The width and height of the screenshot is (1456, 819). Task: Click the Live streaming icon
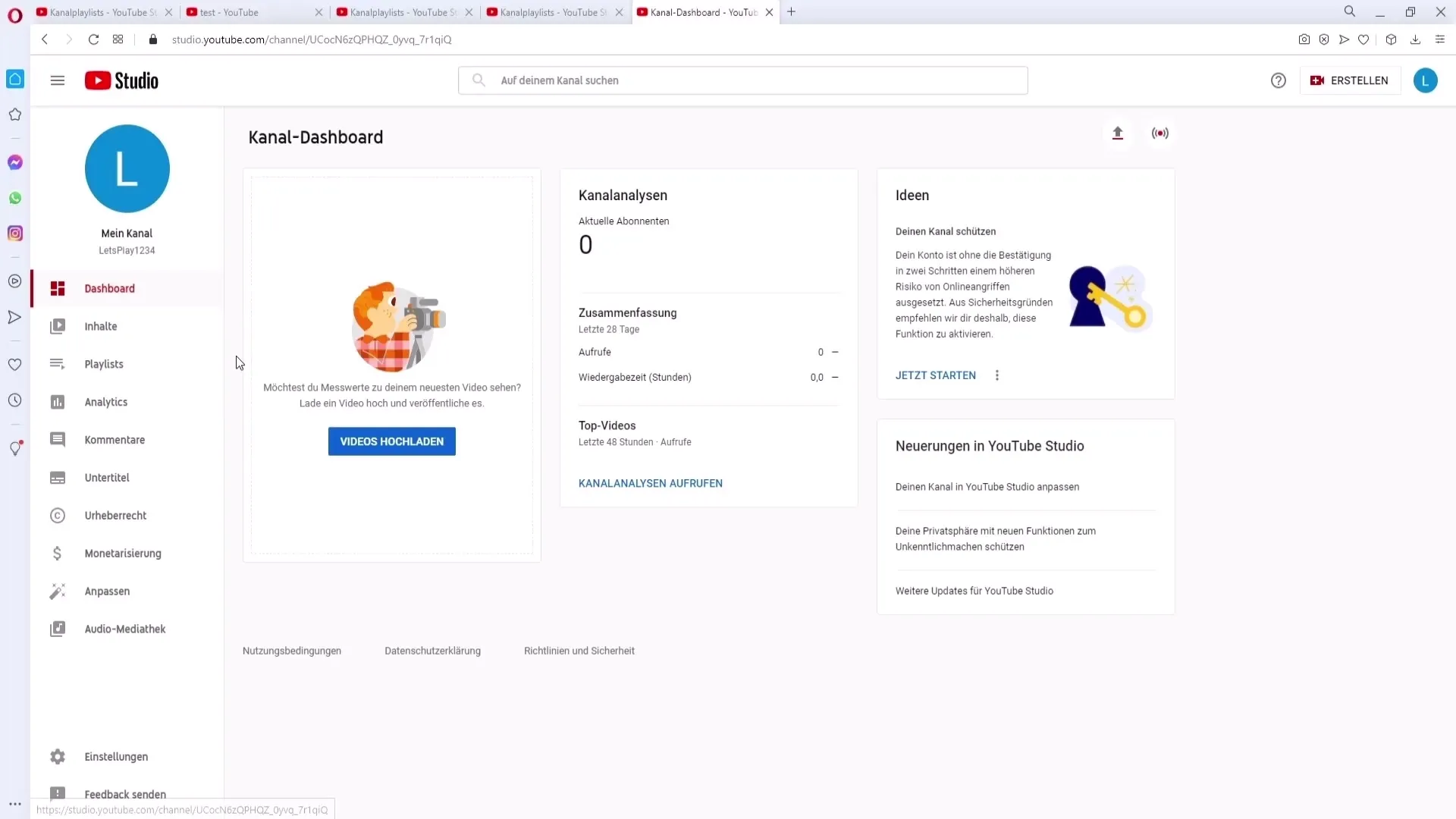point(1160,132)
